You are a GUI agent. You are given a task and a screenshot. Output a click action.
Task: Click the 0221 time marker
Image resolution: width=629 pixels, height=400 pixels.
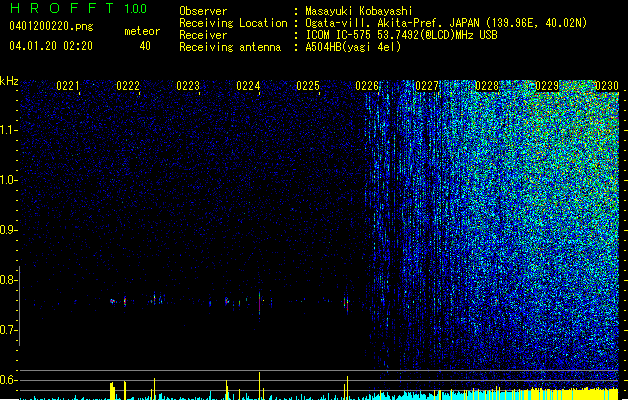(68, 86)
